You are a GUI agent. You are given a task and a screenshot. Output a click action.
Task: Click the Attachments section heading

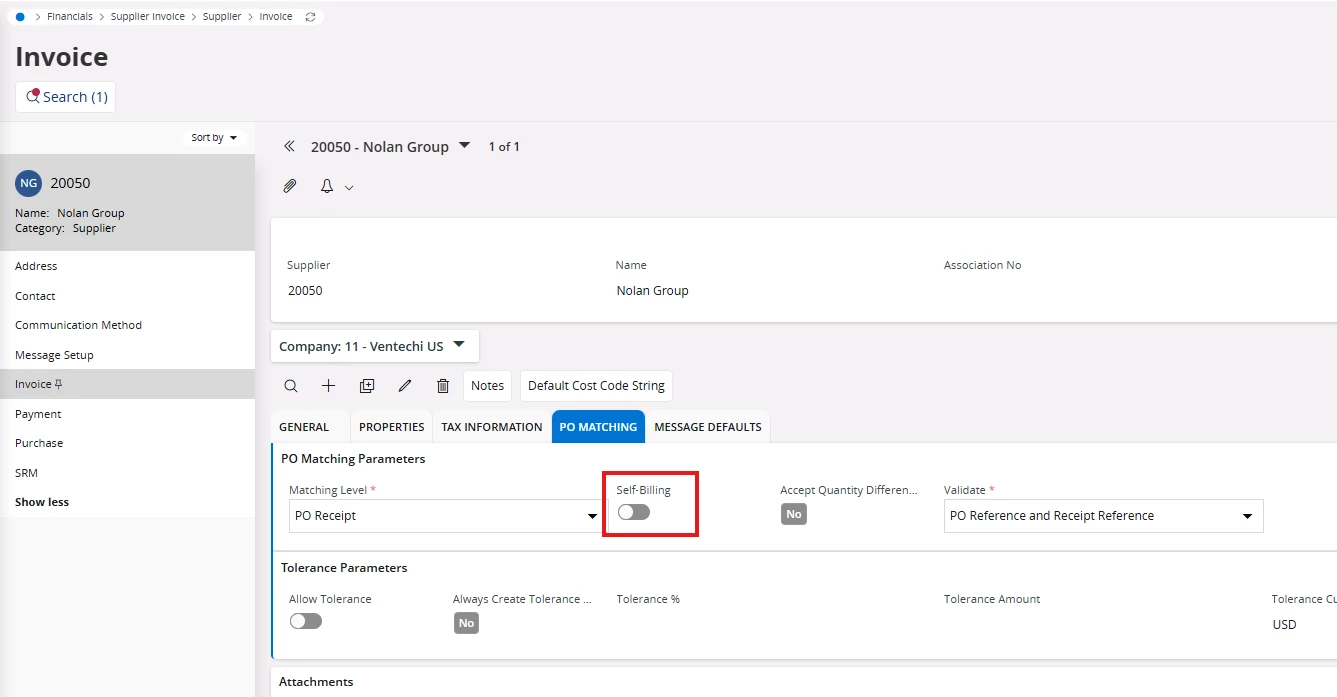[316, 682]
